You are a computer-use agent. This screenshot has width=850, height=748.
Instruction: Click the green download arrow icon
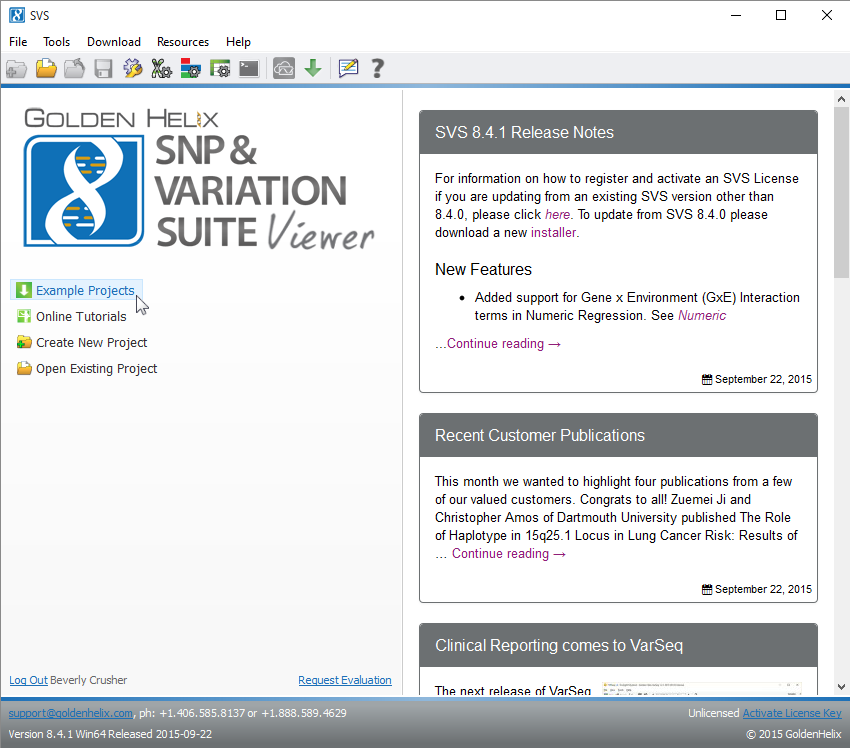coord(312,68)
